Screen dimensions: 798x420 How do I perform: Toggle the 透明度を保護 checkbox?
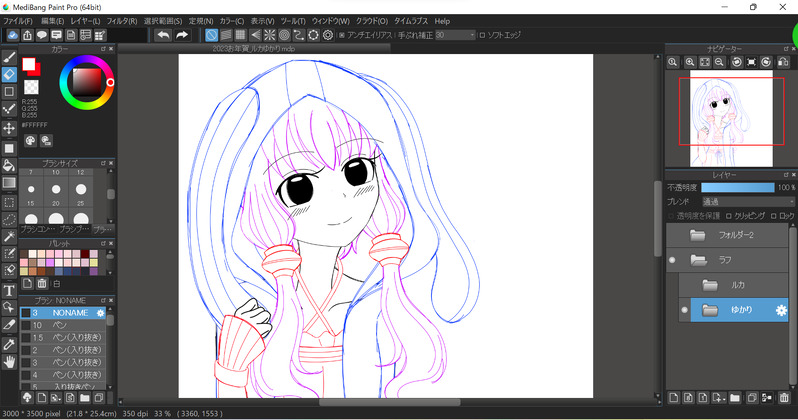coord(671,216)
